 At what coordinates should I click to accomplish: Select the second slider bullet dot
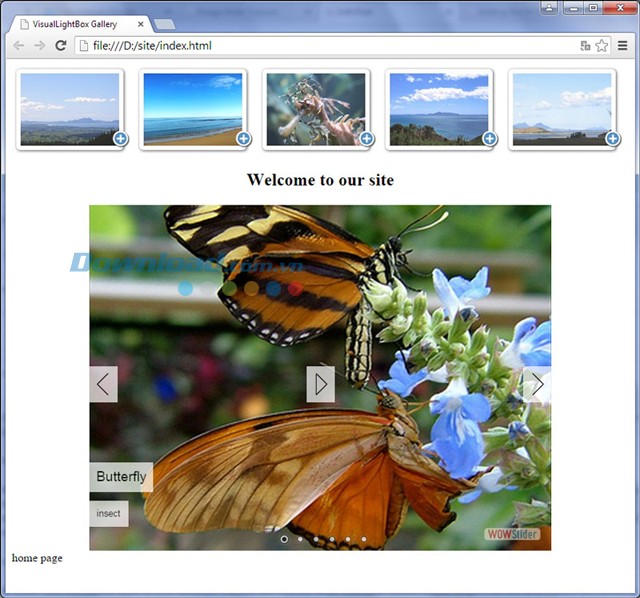[300, 539]
